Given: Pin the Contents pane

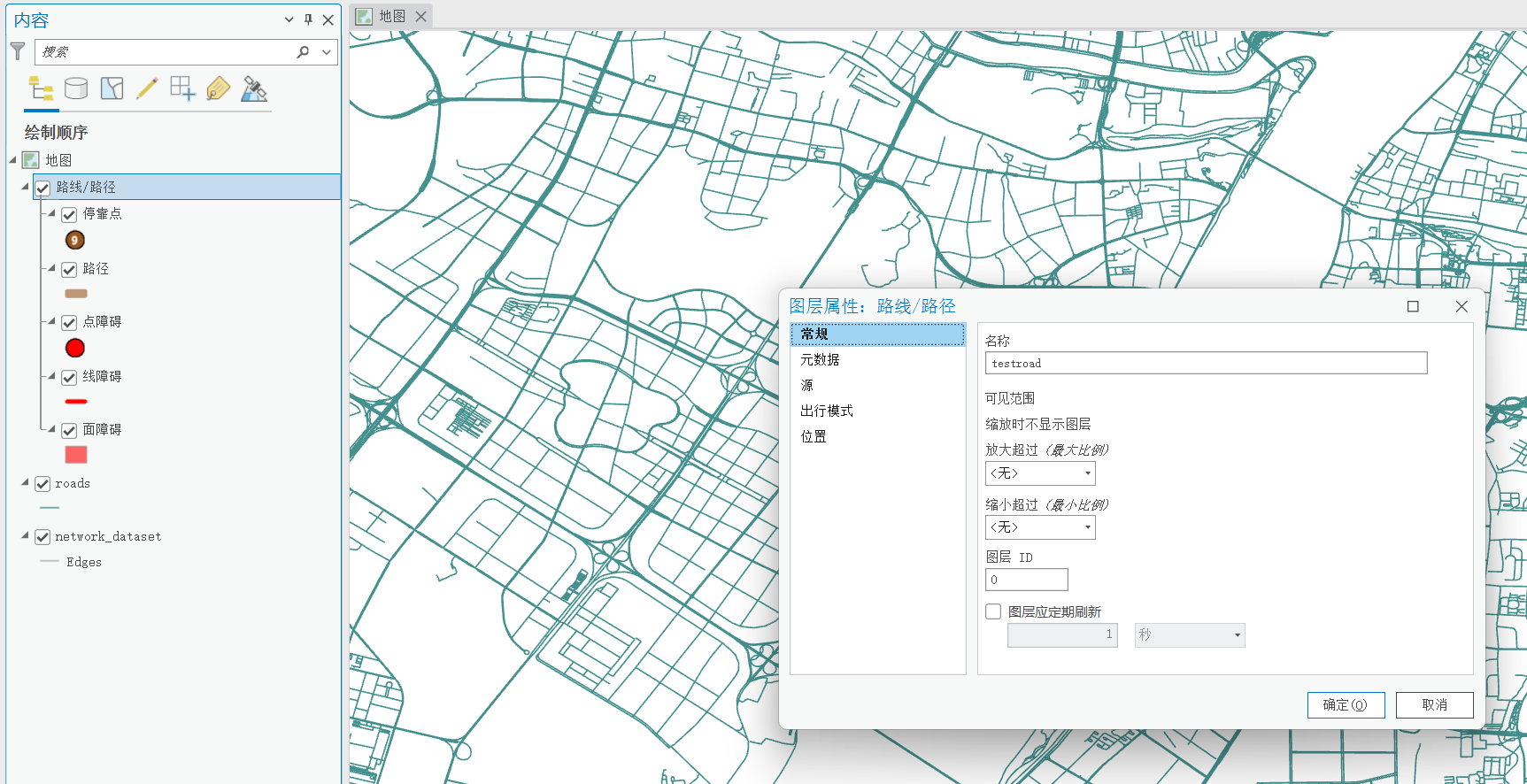Looking at the screenshot, I should click(x=308, y=19).
